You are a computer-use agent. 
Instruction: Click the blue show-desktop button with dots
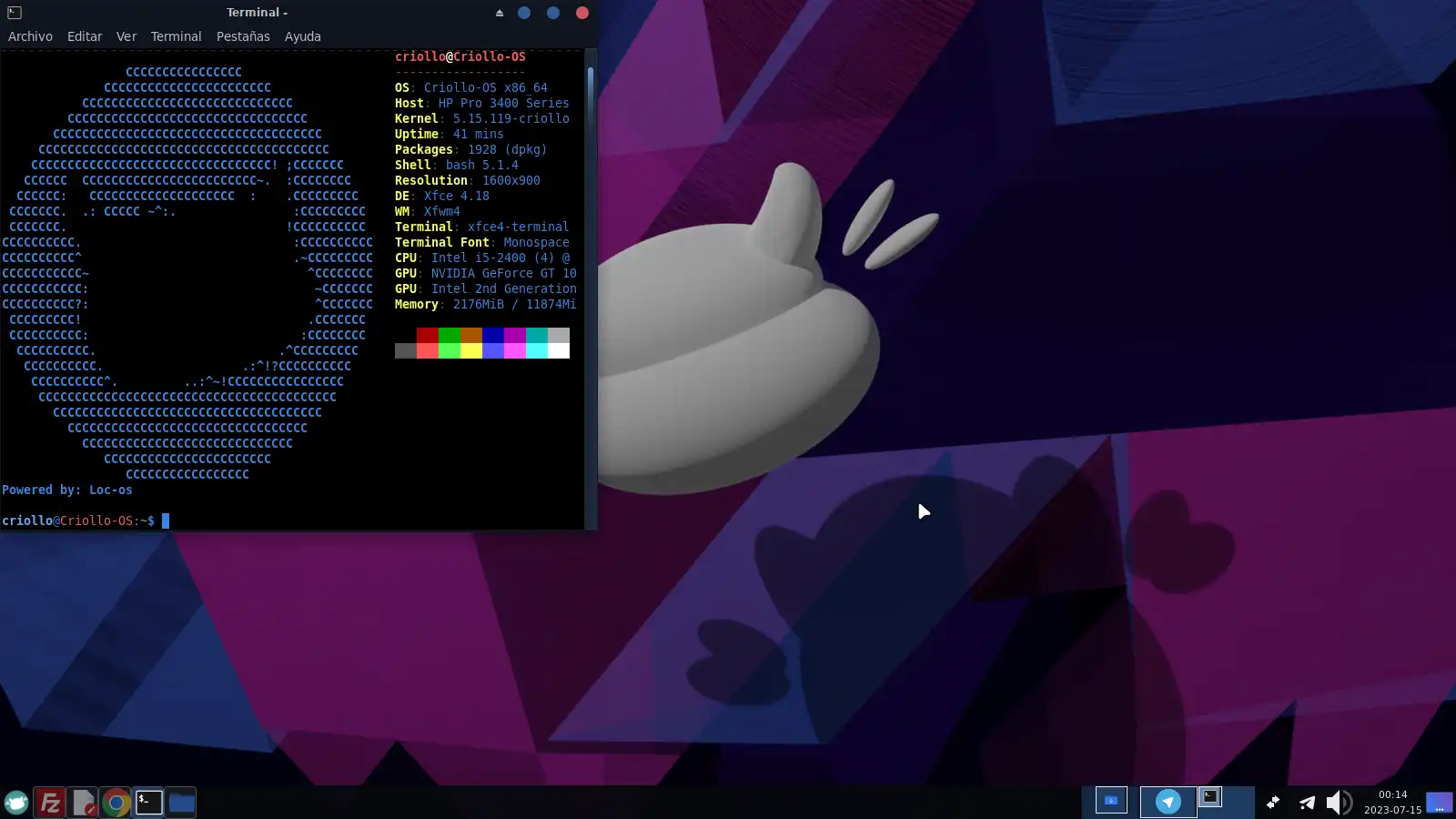[x=1440, y=803]
